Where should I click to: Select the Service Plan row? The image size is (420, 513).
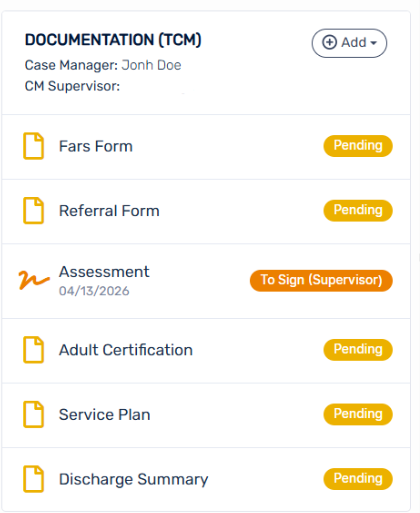[x=206, y=415]
